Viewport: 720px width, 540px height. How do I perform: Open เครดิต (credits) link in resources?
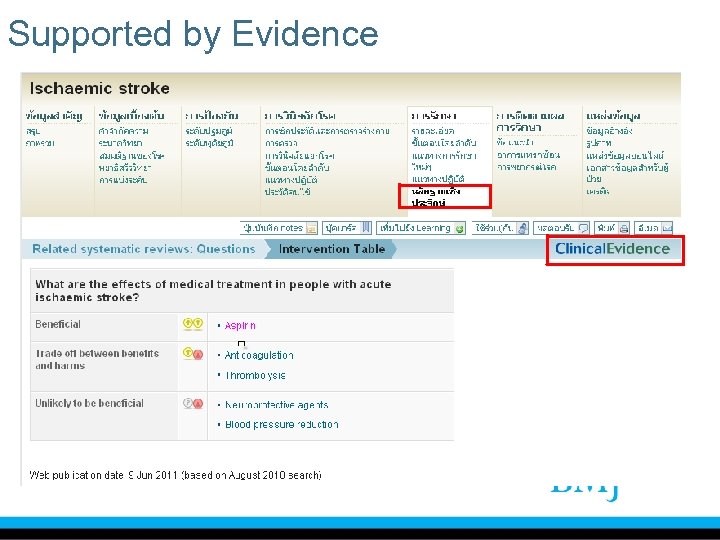tap(597, 191)
